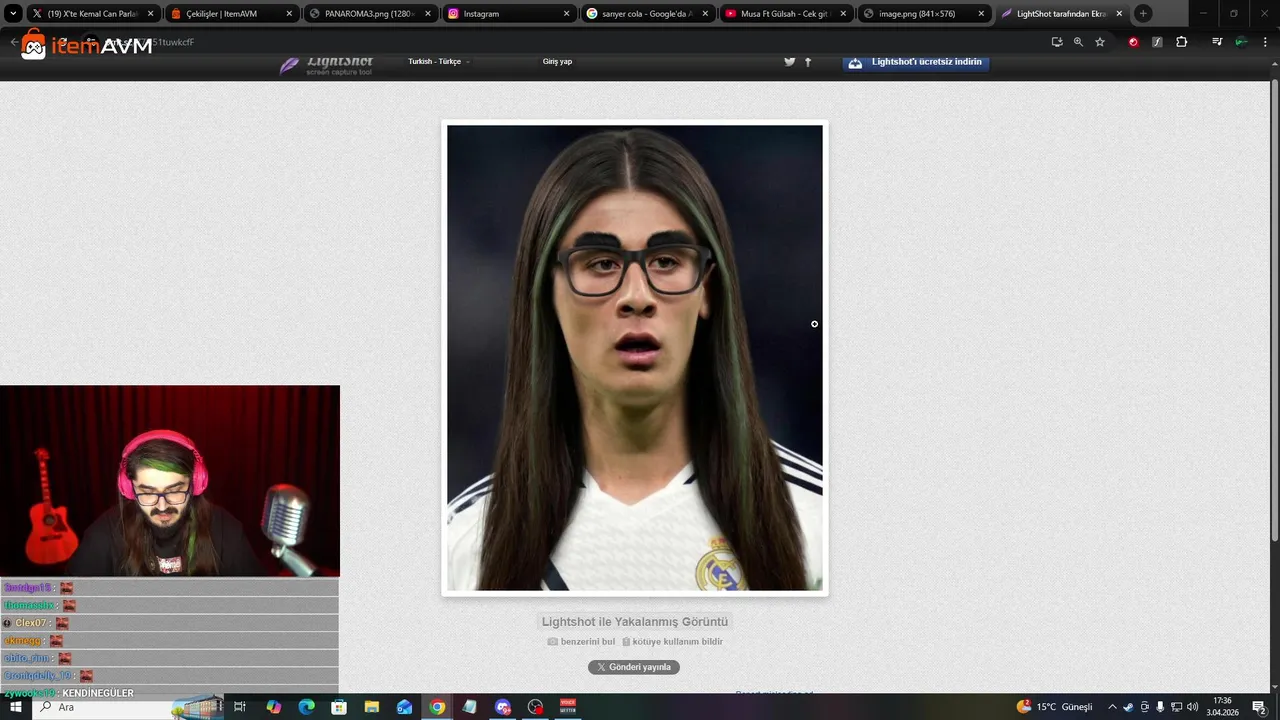1280x720 pixels.
Task: Open the Çekilişler | ItemAVM tab
Action: [x=231, y=14]
